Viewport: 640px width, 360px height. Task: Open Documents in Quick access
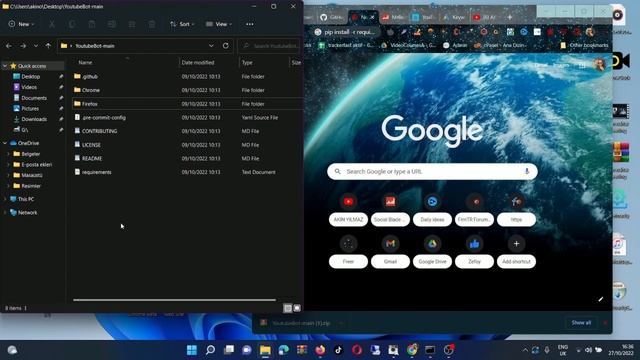(x=34, y=98)
